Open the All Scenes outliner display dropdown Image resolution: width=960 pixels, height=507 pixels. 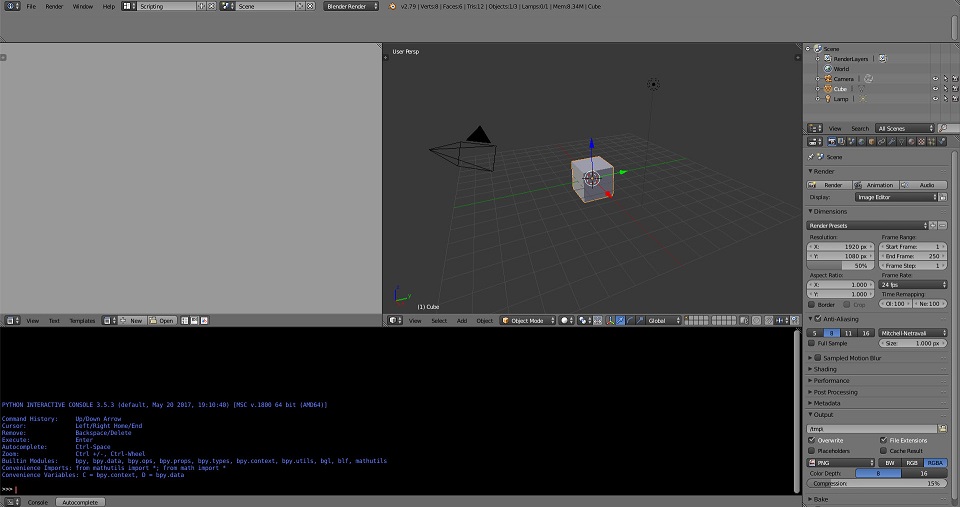coord(905,128)
